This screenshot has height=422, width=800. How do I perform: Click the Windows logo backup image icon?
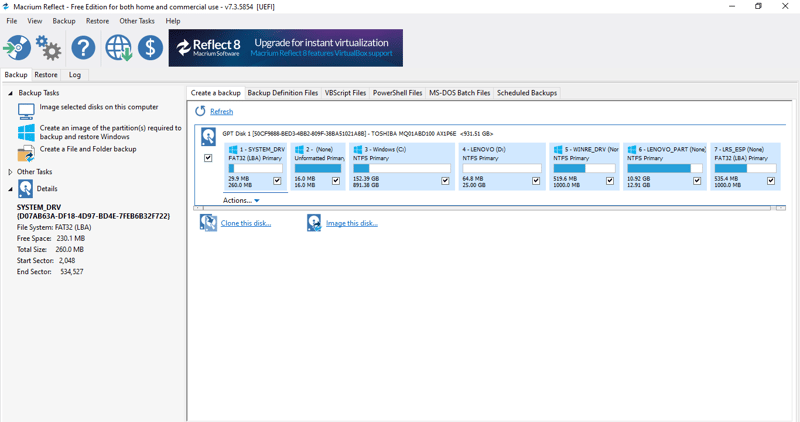[26, 132]
